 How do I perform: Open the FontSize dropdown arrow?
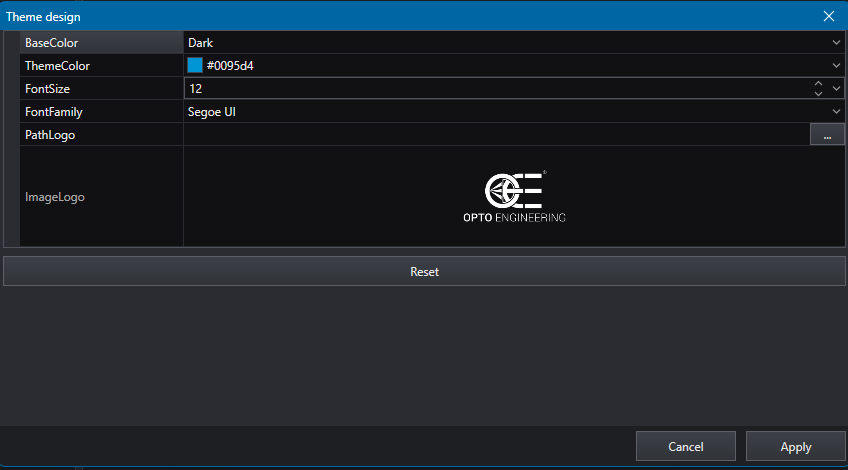coord(836,89)
